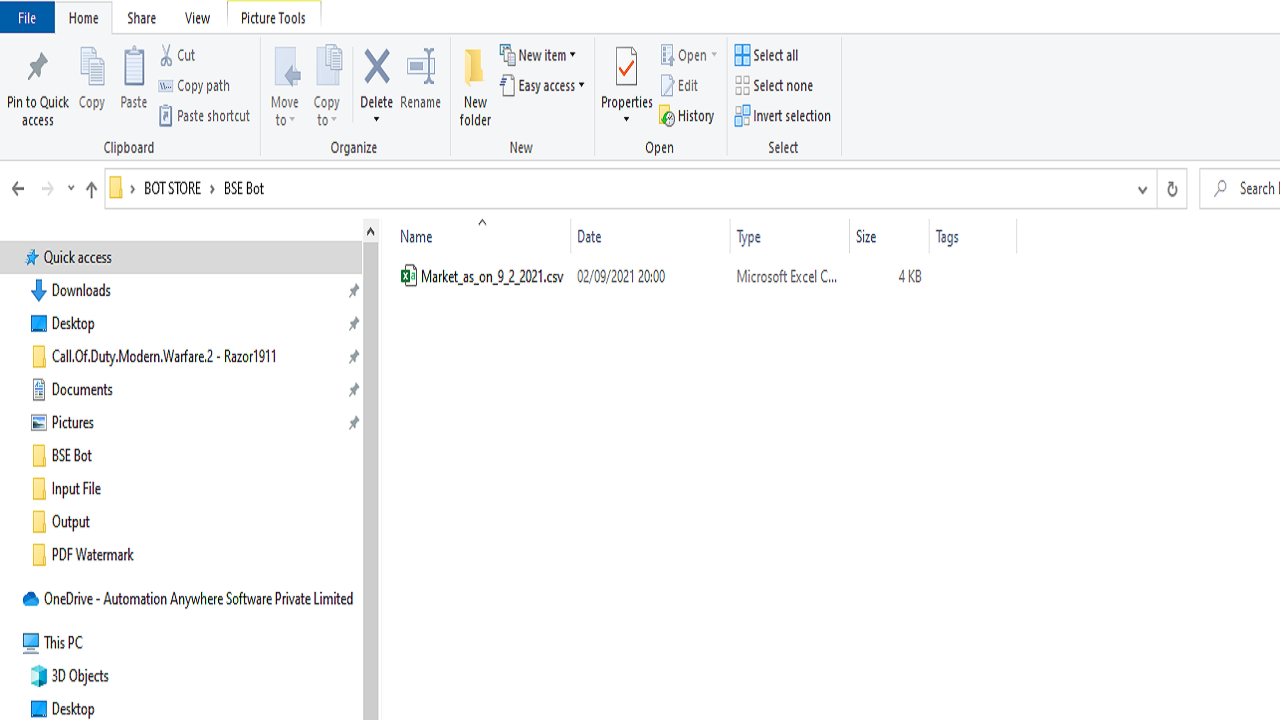Screen dimensions: 1280x720
Task: Go back to the previous folder
Action: (x=18, y=189)
